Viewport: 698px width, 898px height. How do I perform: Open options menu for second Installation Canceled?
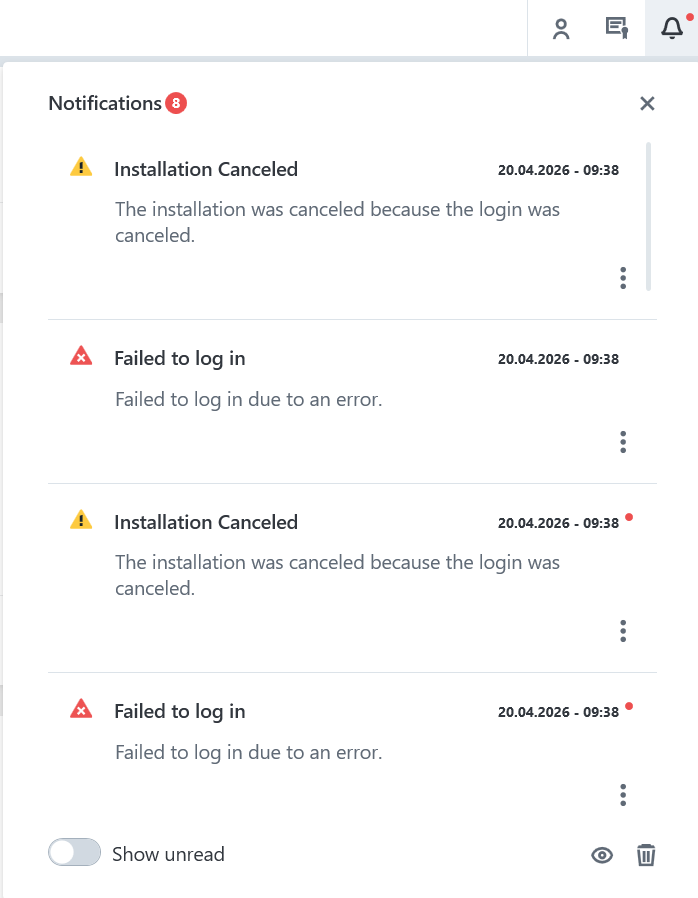[623, 631]
